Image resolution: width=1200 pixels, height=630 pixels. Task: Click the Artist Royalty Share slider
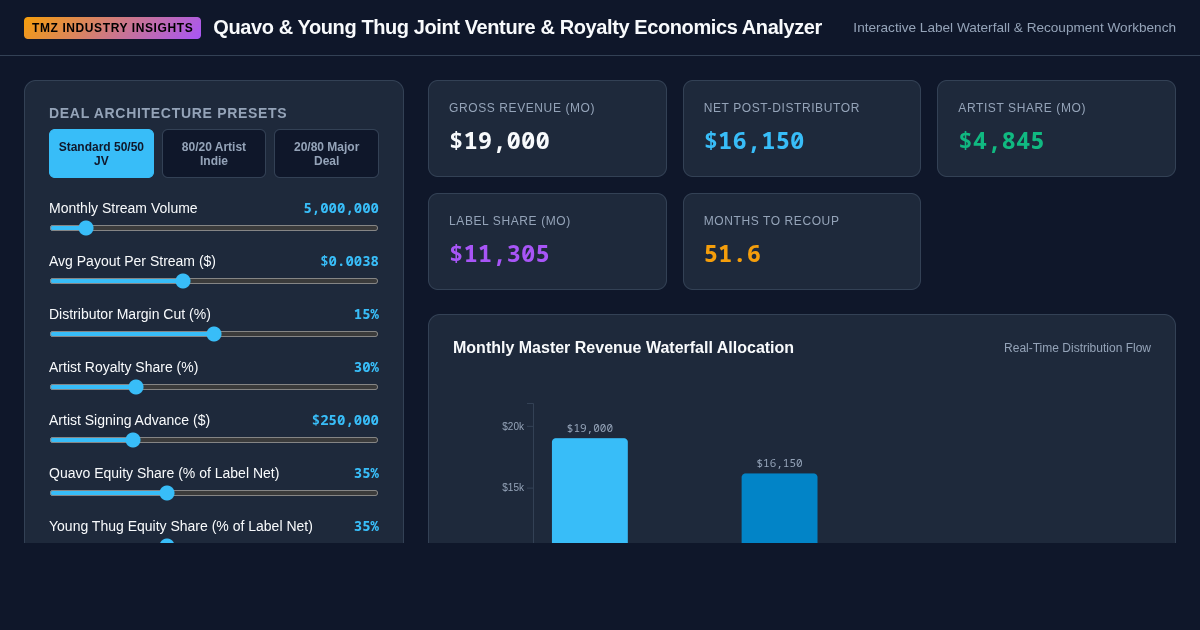(x=214, y=387)
